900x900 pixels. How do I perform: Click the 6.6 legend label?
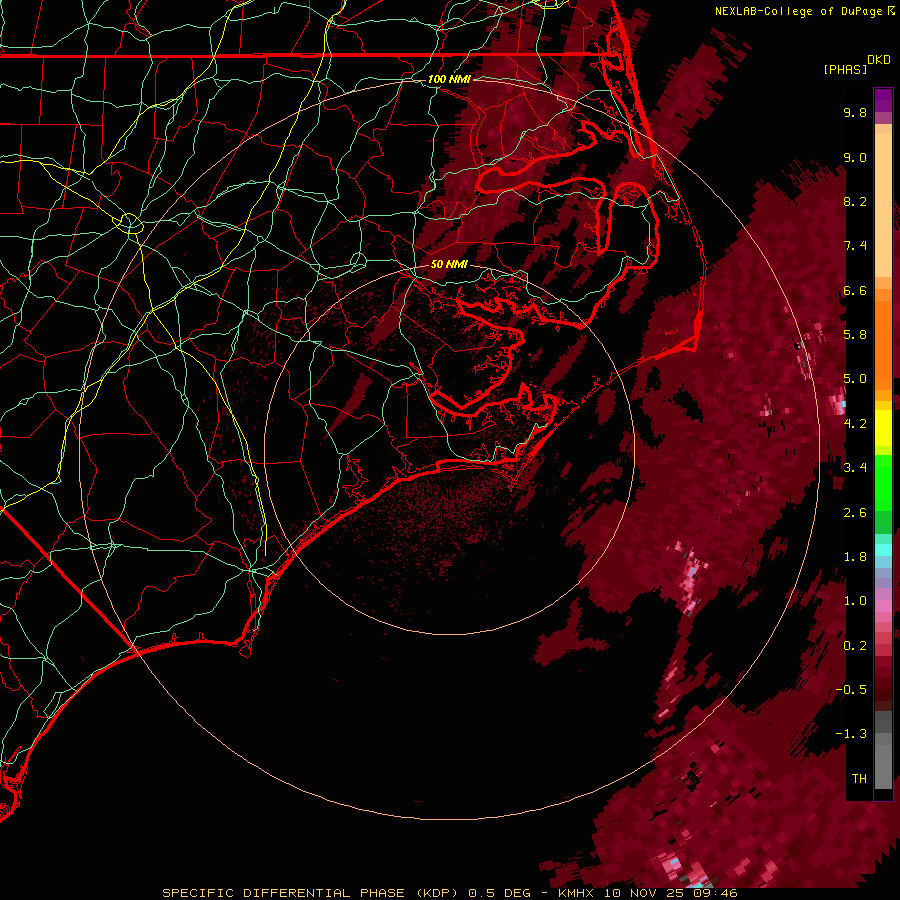(x=855, y=290)
